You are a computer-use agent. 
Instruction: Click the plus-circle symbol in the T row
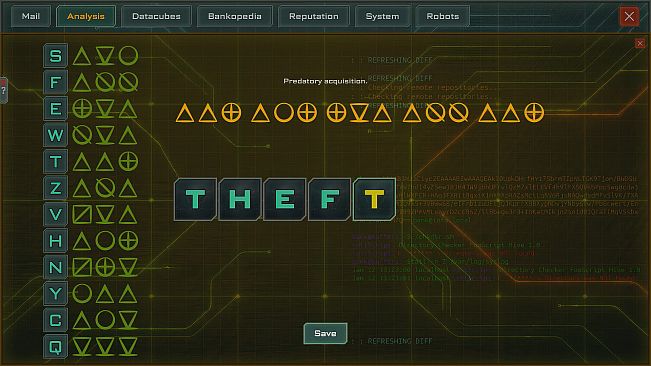(x=128, y=161)
